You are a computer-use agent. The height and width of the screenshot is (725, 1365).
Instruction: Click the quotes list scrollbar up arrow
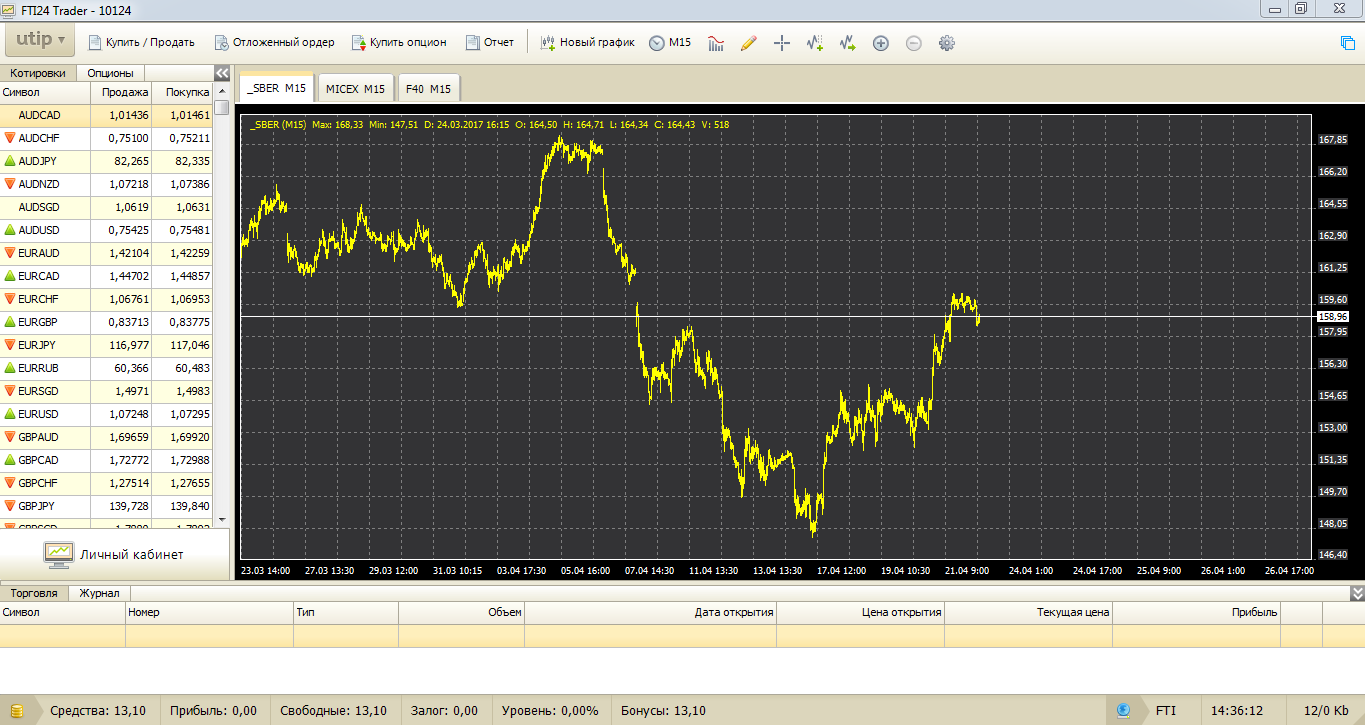pos(222,91)
